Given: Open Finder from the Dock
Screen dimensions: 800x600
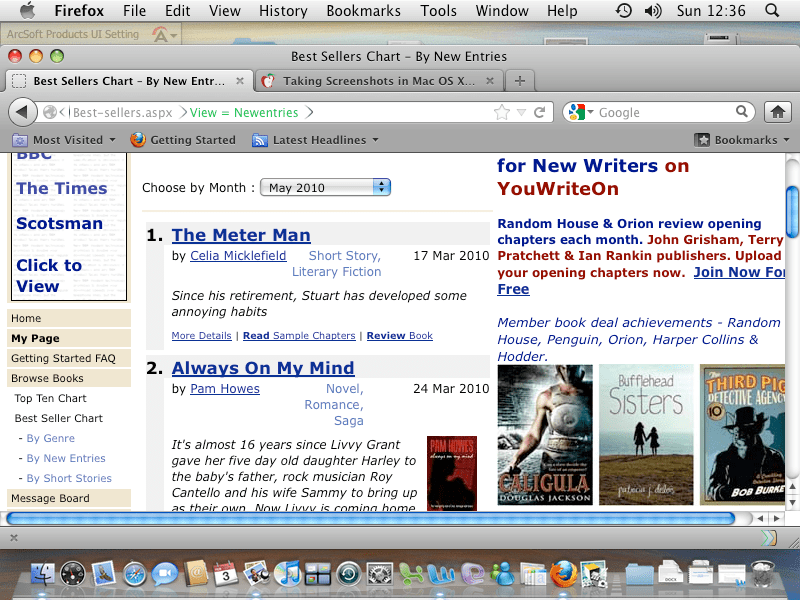Looking at the screenshot, I should coord(43,573).
